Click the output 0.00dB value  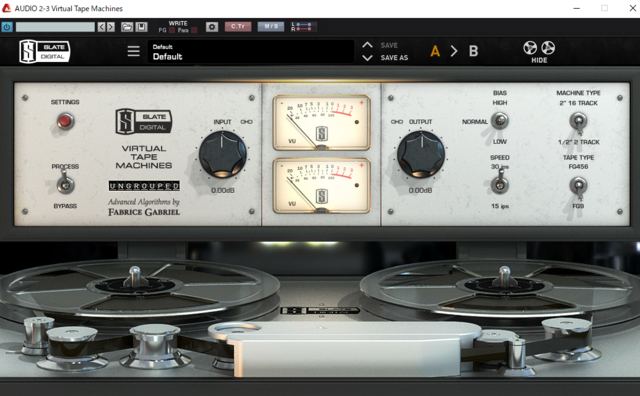pos(420,191)
